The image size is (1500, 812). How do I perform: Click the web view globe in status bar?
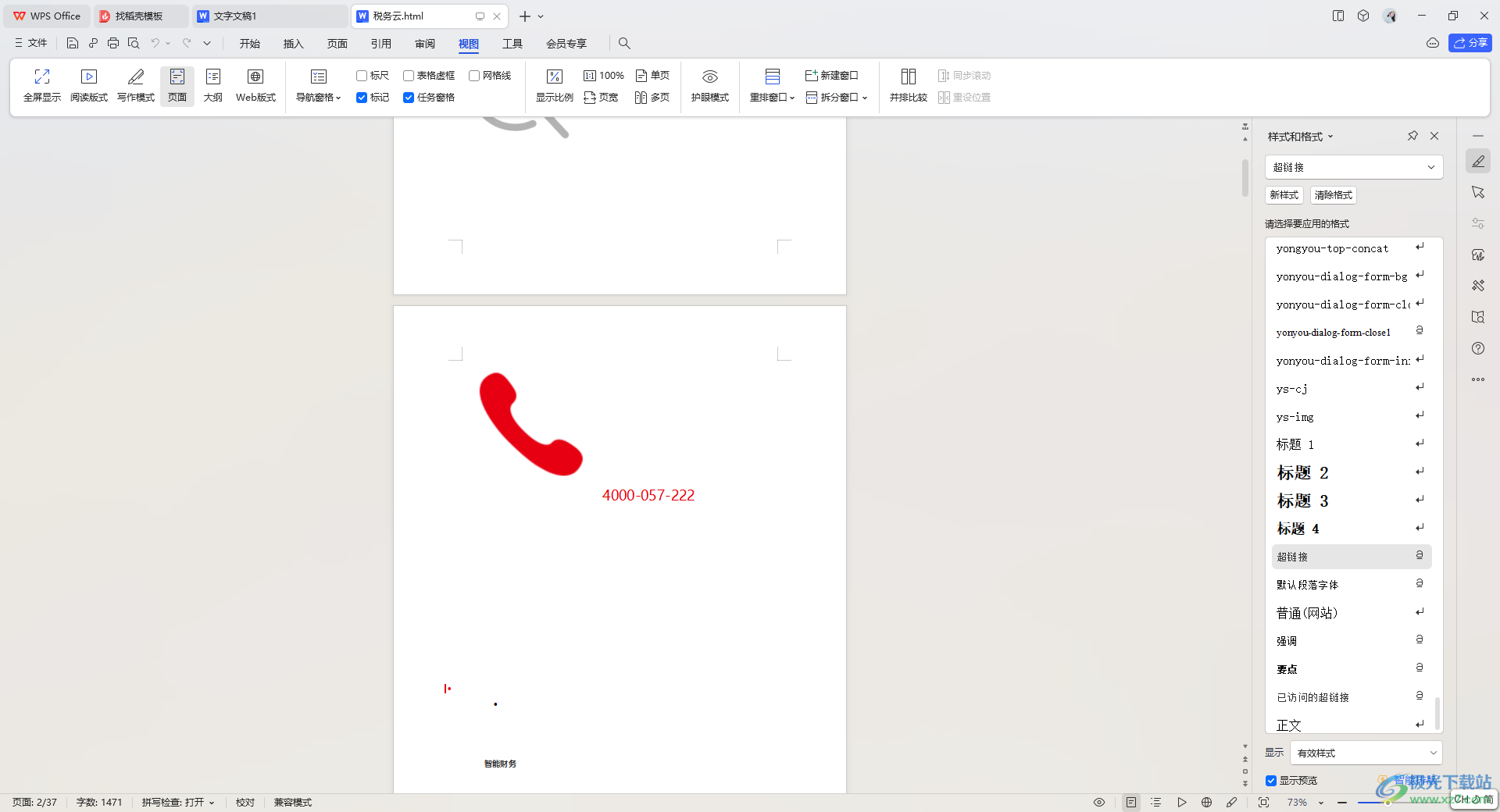[1207, 803]
